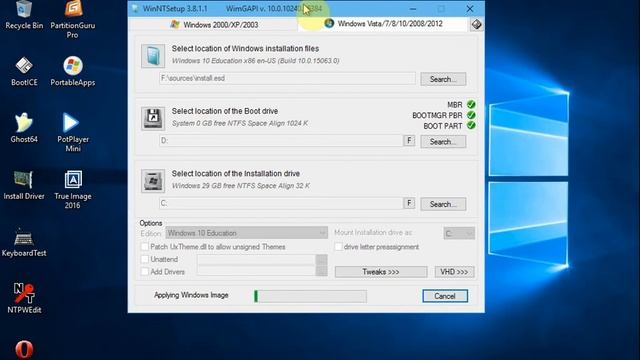Select True Image 2016 desktop icon
This screenshot has width=640, height=360.
pos(73,190)
